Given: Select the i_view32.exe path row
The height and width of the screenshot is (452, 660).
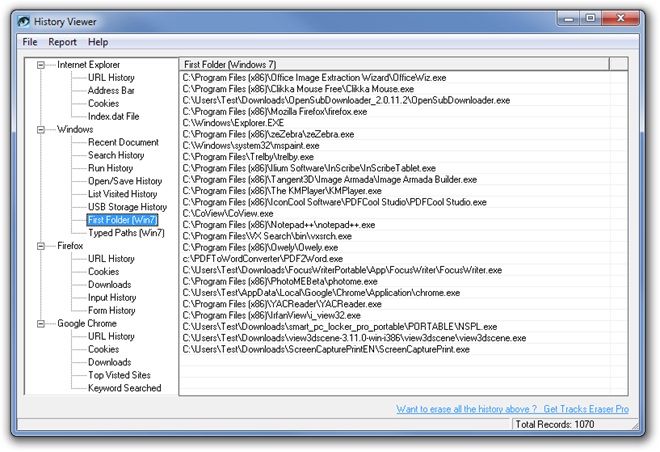Looking at the screenshot, I should 395,316.
